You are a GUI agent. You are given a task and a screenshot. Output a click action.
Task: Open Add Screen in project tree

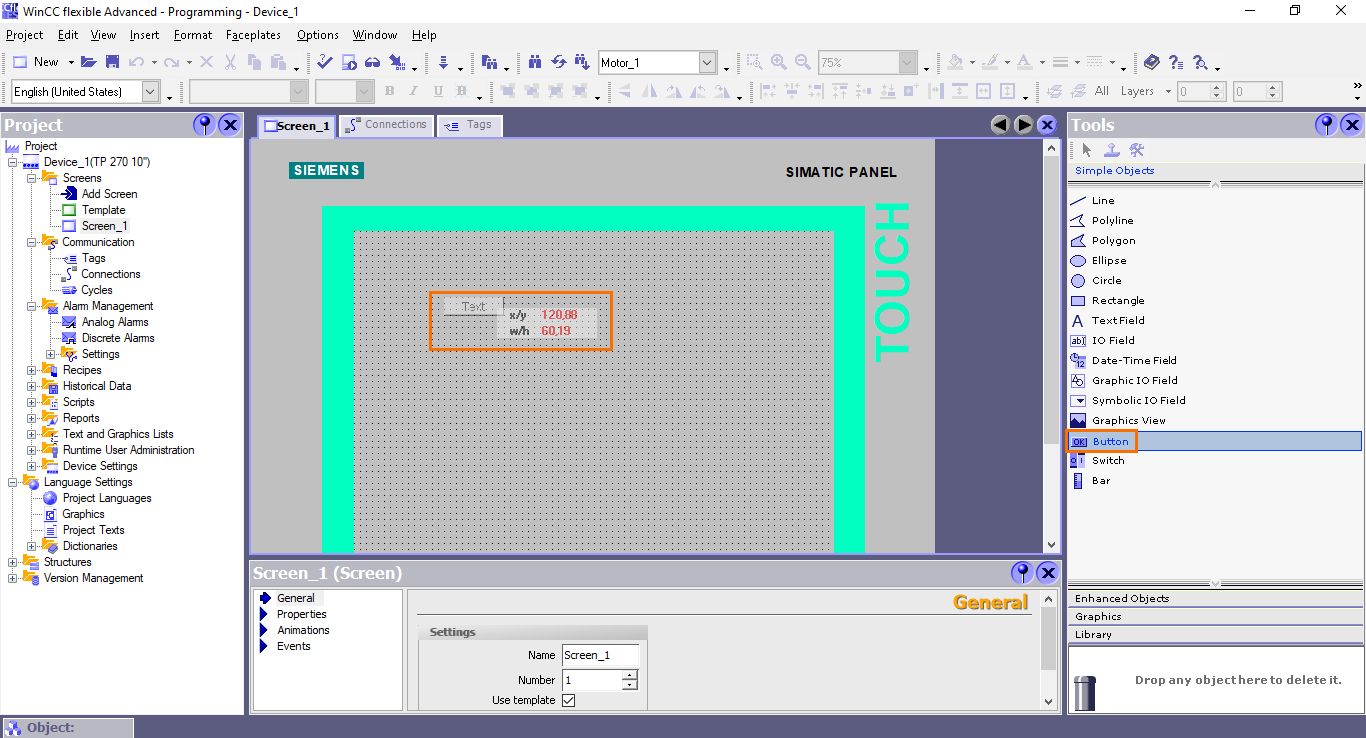pyautogui.click(x=109, y=194)
